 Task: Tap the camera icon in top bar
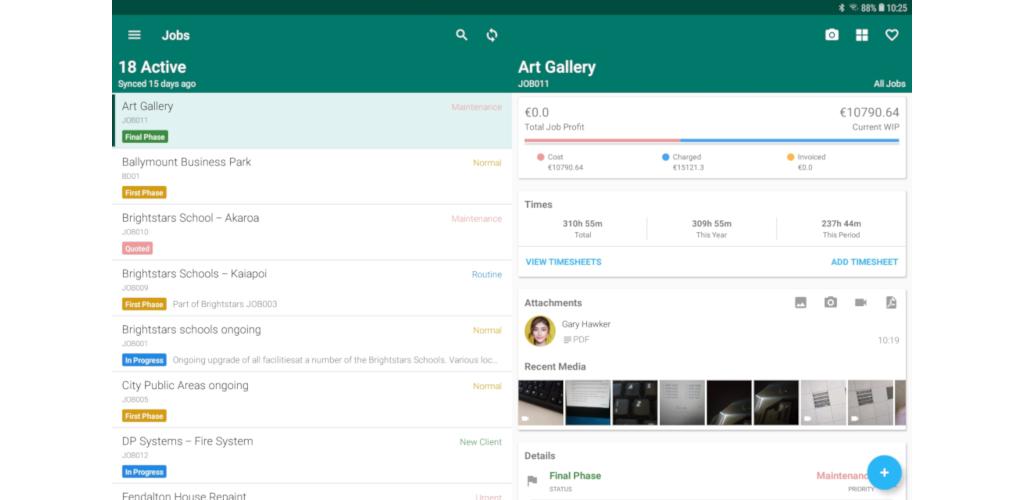[x=831, y=35]
